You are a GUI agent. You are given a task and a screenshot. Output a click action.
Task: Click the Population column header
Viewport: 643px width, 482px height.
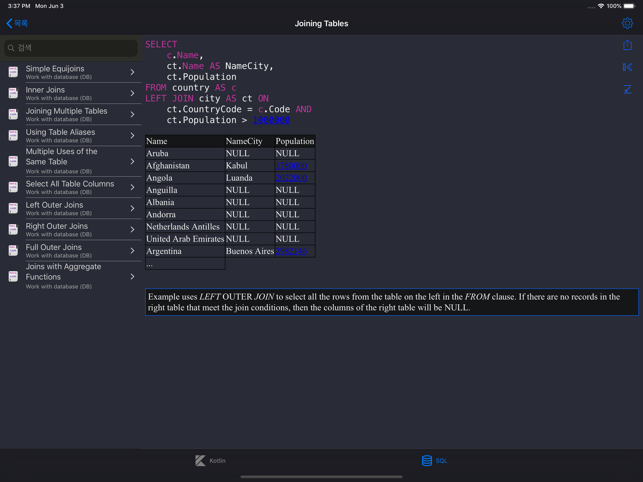[295, 141]
